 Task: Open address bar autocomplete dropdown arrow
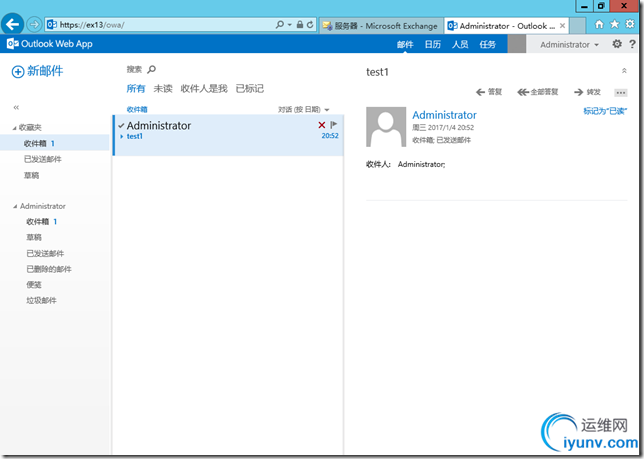[290, 25]
